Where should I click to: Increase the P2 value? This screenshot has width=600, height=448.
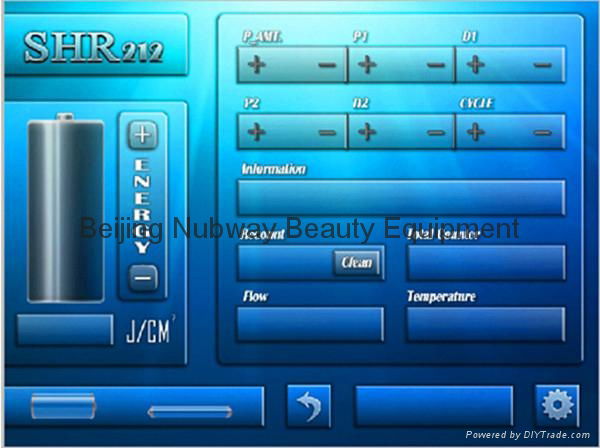pyautogui.click(x=257, y=132)
